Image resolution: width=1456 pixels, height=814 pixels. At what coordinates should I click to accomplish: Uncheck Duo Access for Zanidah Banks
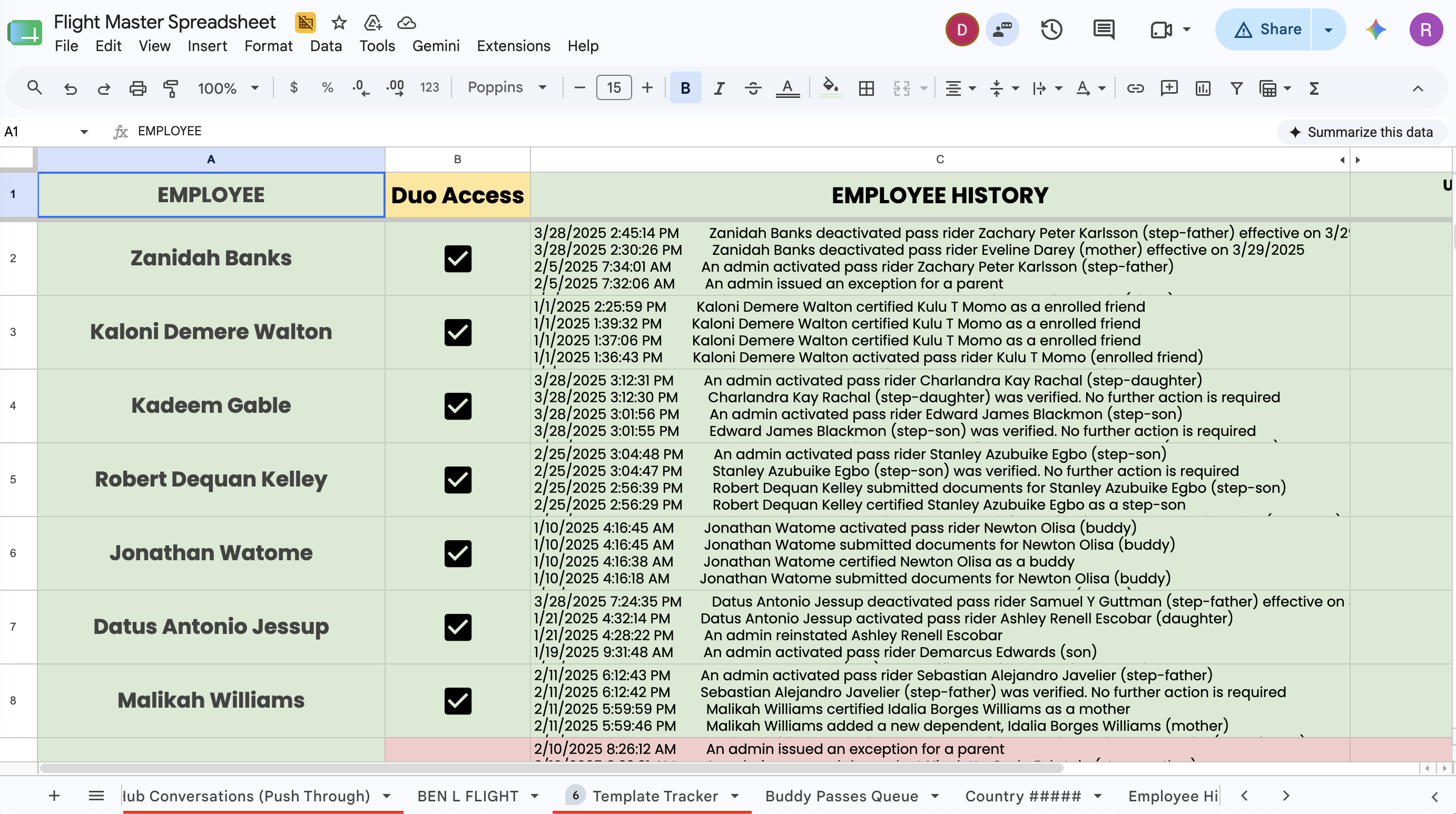pos(457,259)
